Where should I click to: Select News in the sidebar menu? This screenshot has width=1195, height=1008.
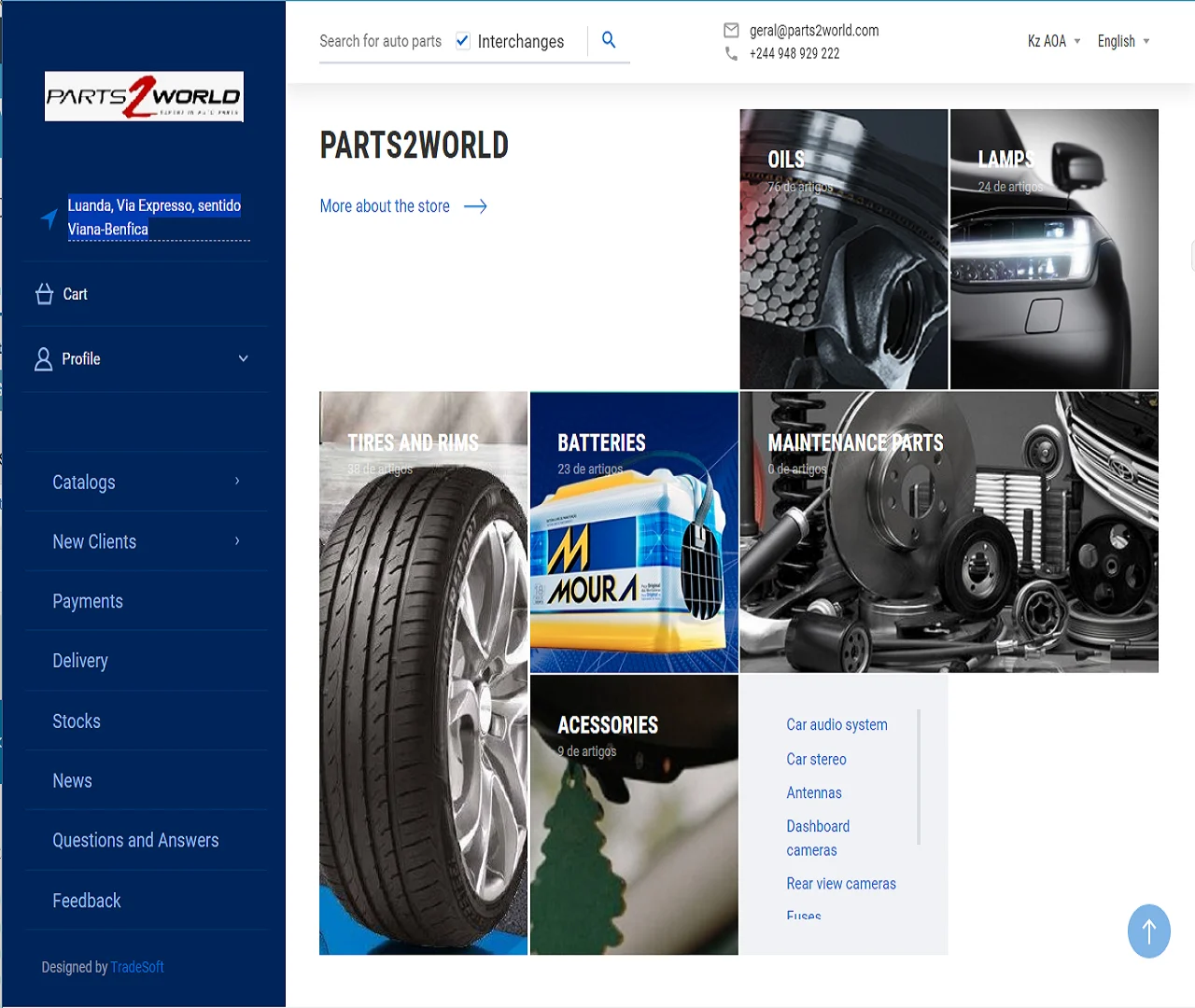pyautogui.click(x=72, y=780)
